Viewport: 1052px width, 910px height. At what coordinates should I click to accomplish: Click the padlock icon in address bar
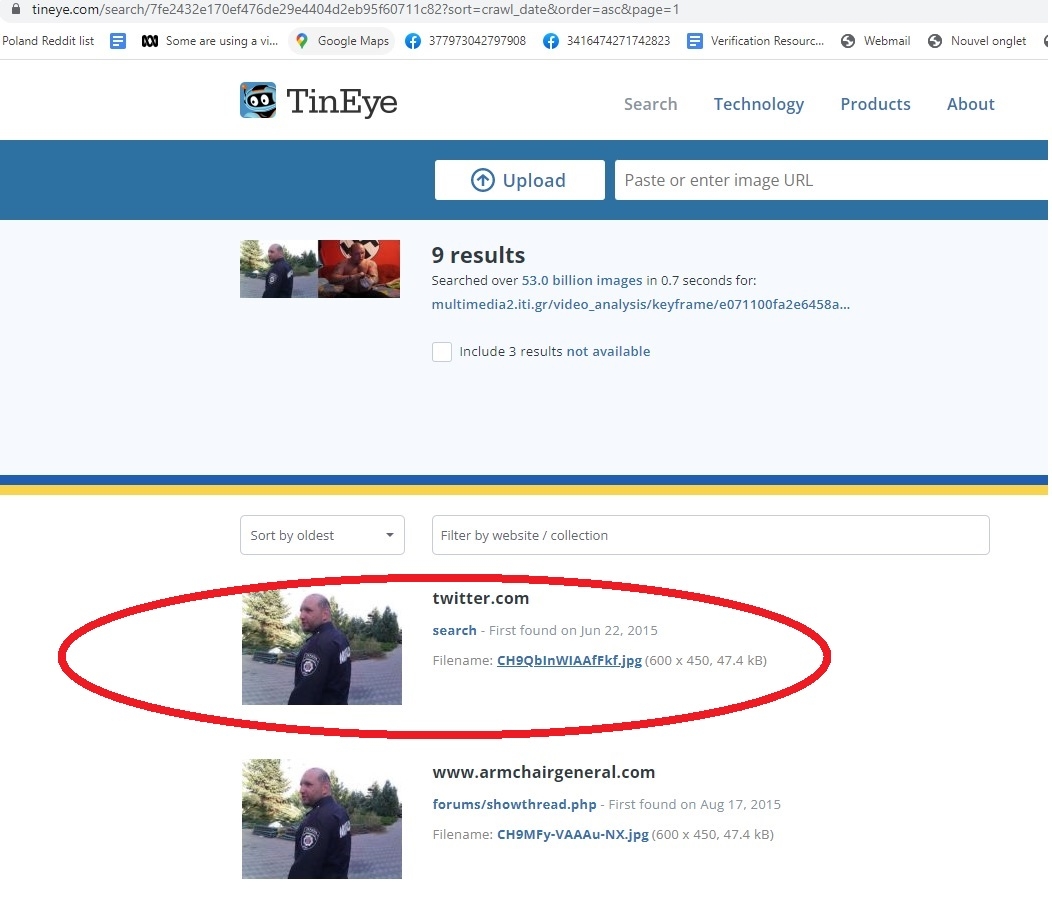coord(15,9)
